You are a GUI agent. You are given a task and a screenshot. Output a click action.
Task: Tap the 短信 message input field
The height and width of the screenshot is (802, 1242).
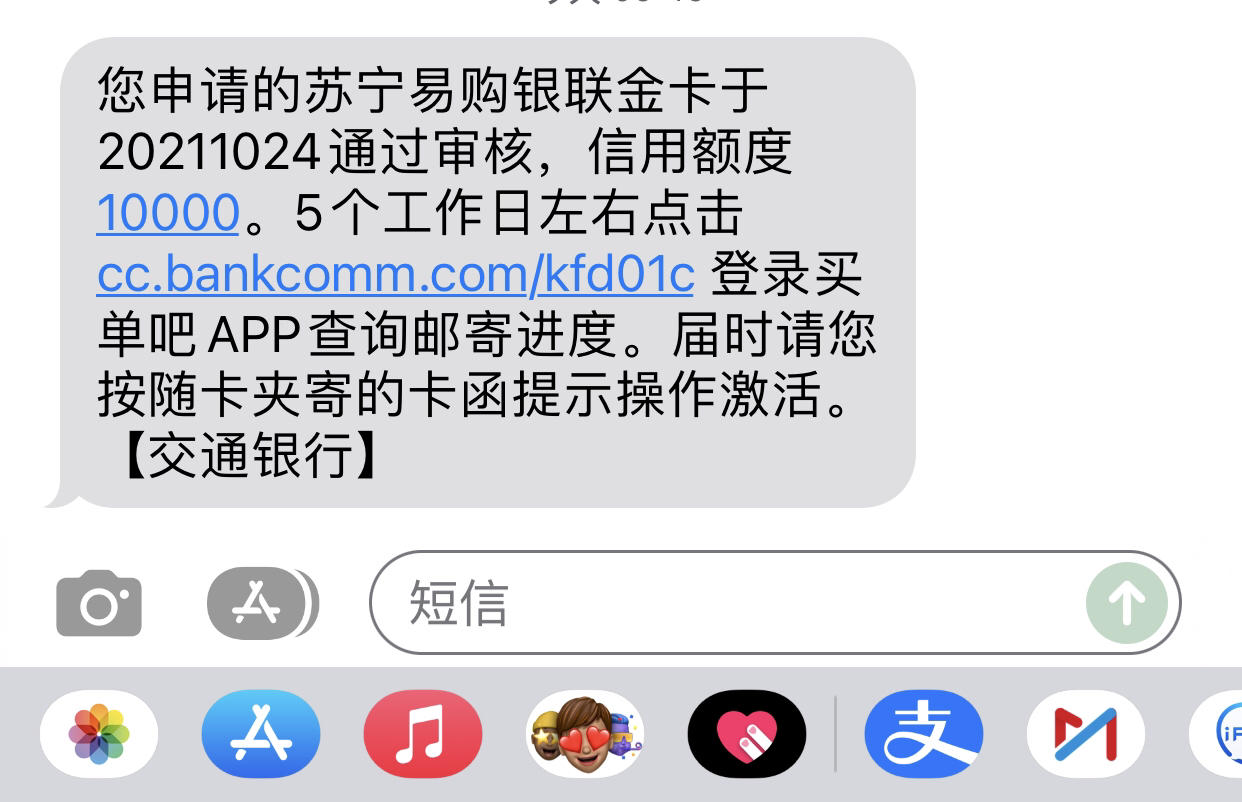[x=775, y=602]
